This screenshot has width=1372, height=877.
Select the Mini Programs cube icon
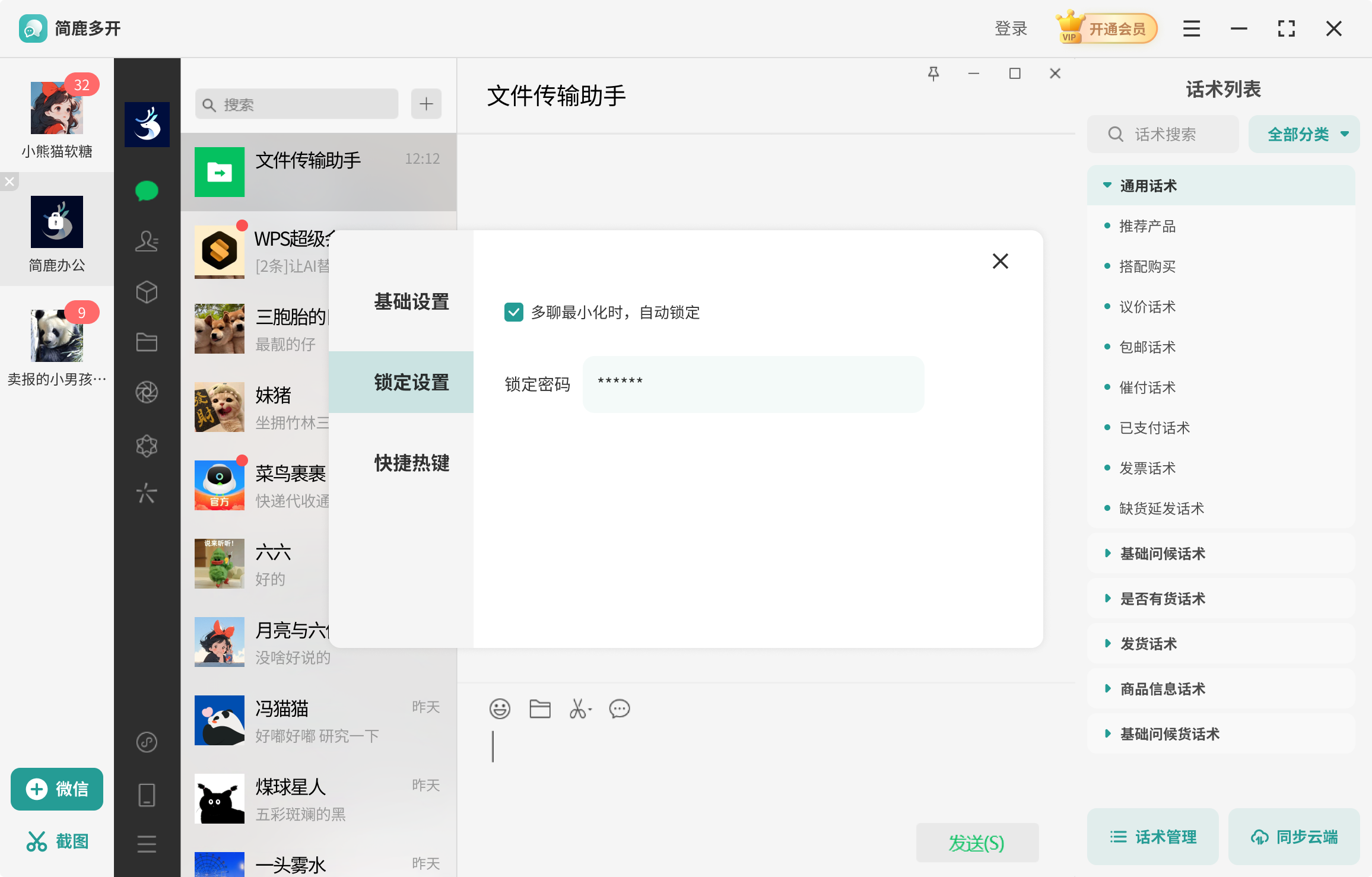click(147, 292)
